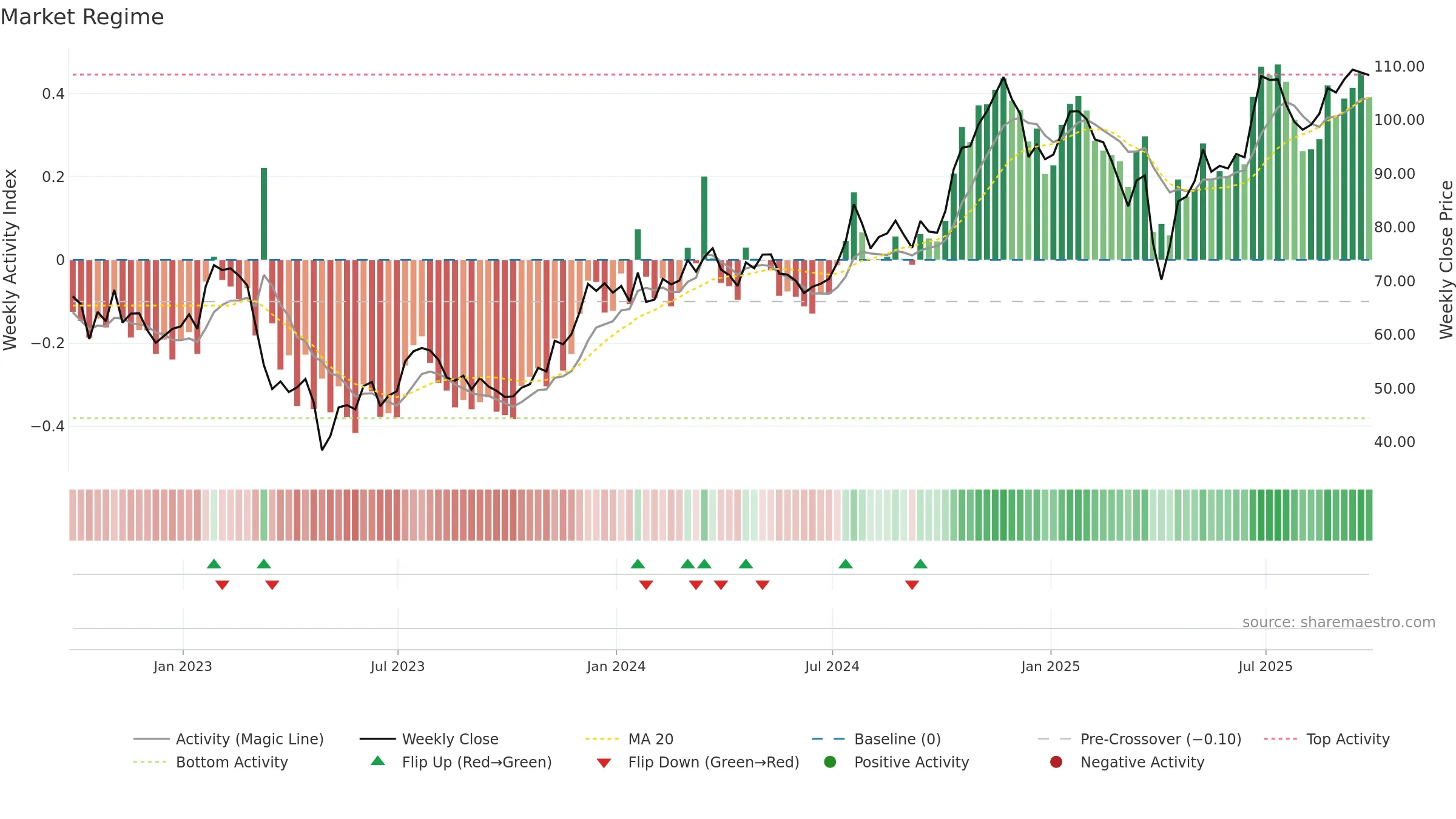Click the Negative Activity legend entry

[1127, 762]
